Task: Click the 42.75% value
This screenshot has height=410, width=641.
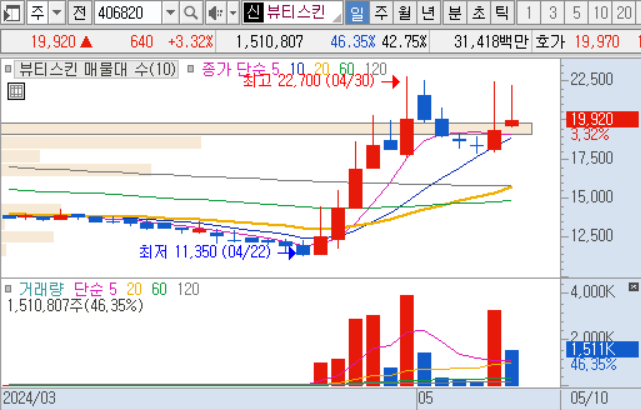Action: pos(405,41)
